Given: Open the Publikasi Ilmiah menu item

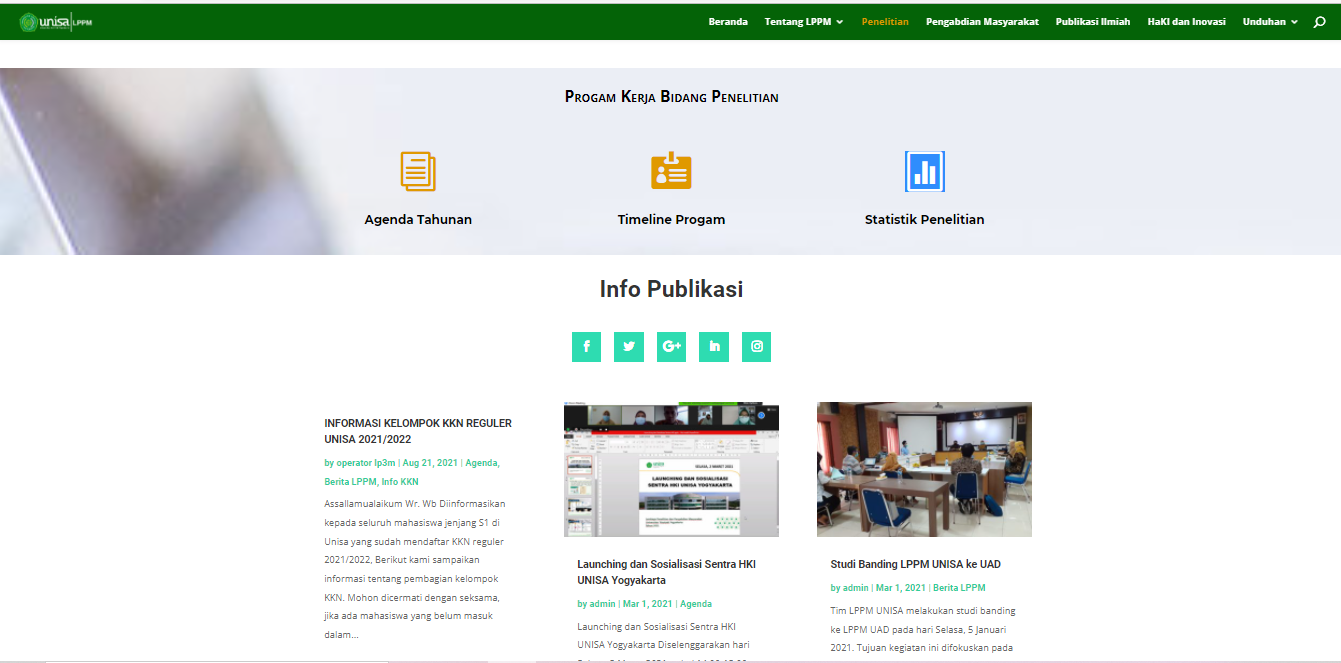Looking at the screenshot, I should click(1093, 22).
